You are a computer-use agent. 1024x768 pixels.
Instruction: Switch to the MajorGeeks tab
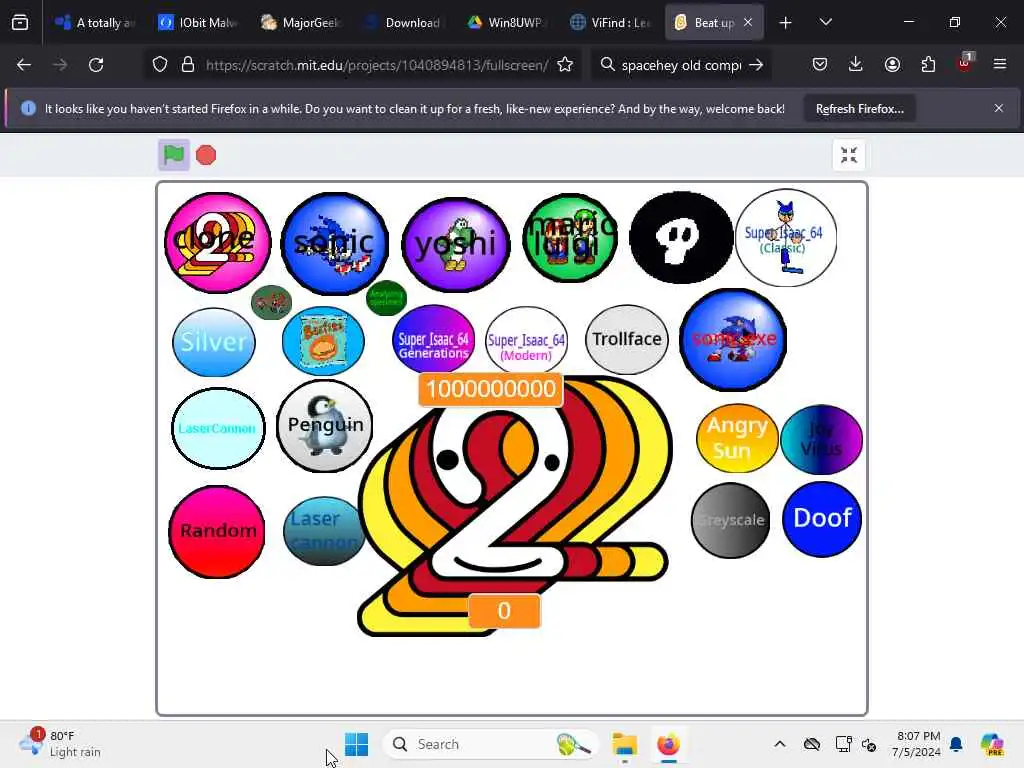point(302,23)
